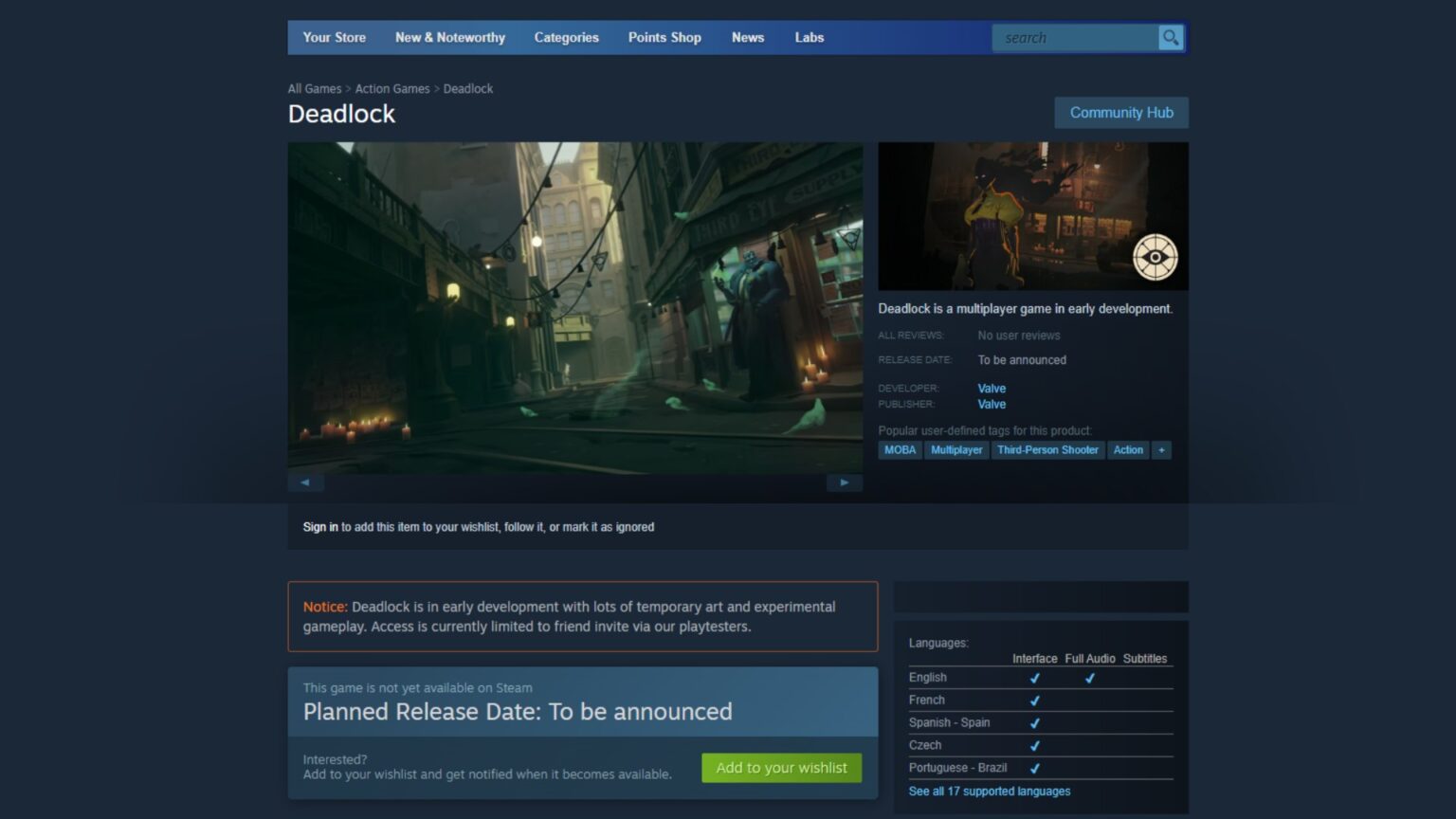Navigate to the All Games breadcrumb
Viewport: 1456px width, 819px height.
314,88
